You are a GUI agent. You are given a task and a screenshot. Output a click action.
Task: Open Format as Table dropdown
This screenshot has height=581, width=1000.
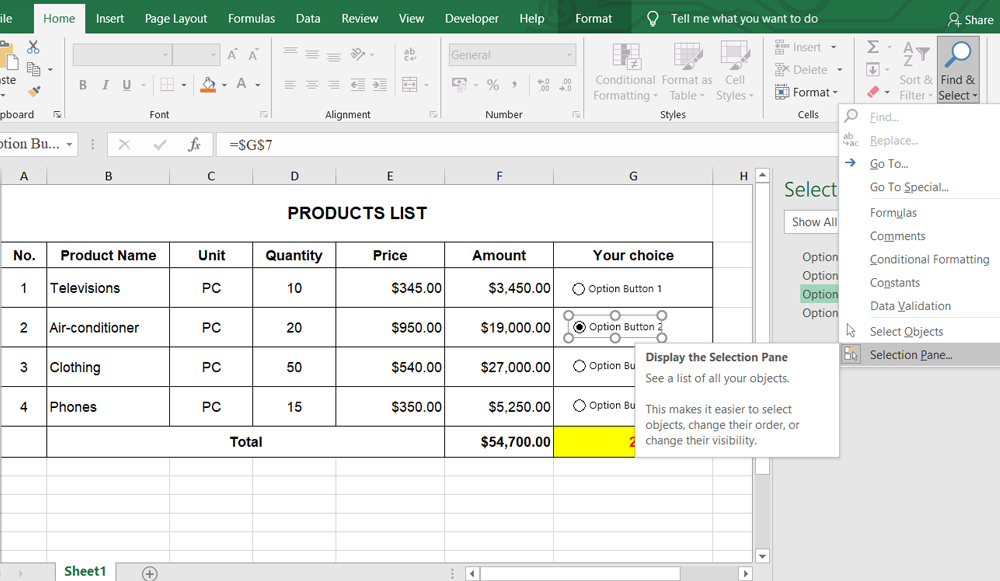pos(687,71)
